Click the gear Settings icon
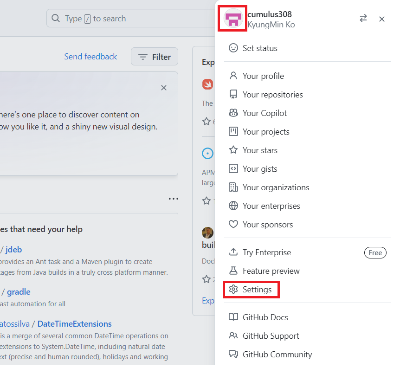Viewport: 400px width, 365px height. point(233,289)
